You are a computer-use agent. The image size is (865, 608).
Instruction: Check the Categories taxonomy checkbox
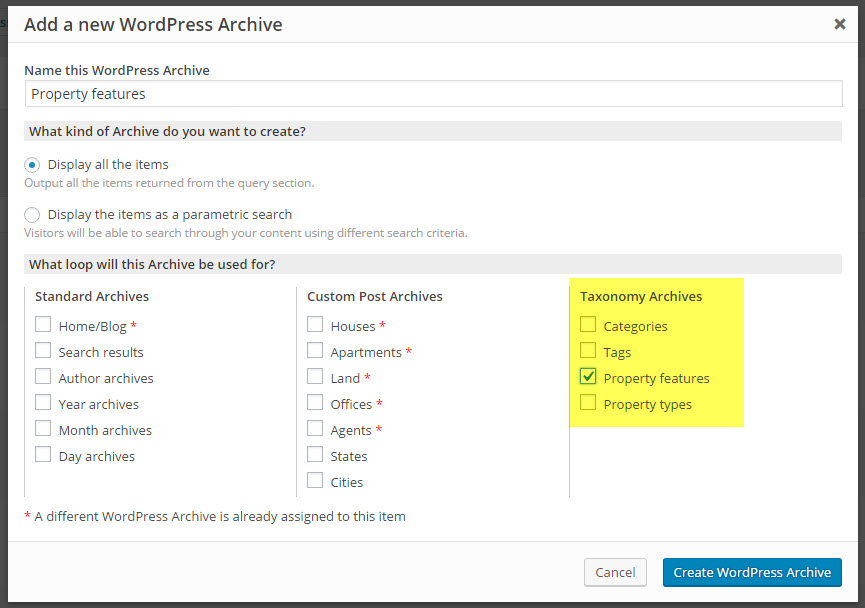[588, 324]
